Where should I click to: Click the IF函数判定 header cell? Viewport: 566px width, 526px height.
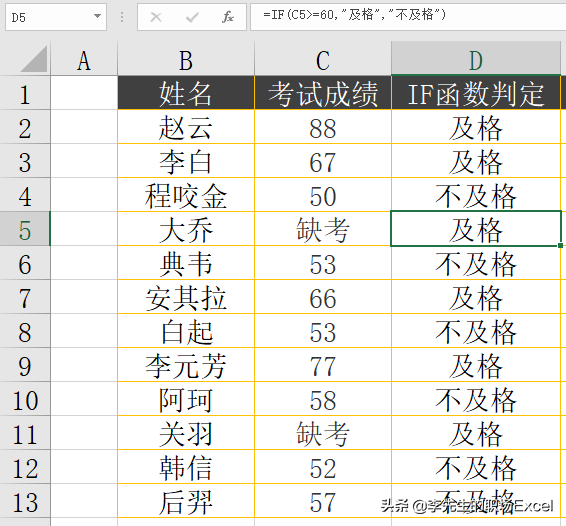tap(476, 93)
